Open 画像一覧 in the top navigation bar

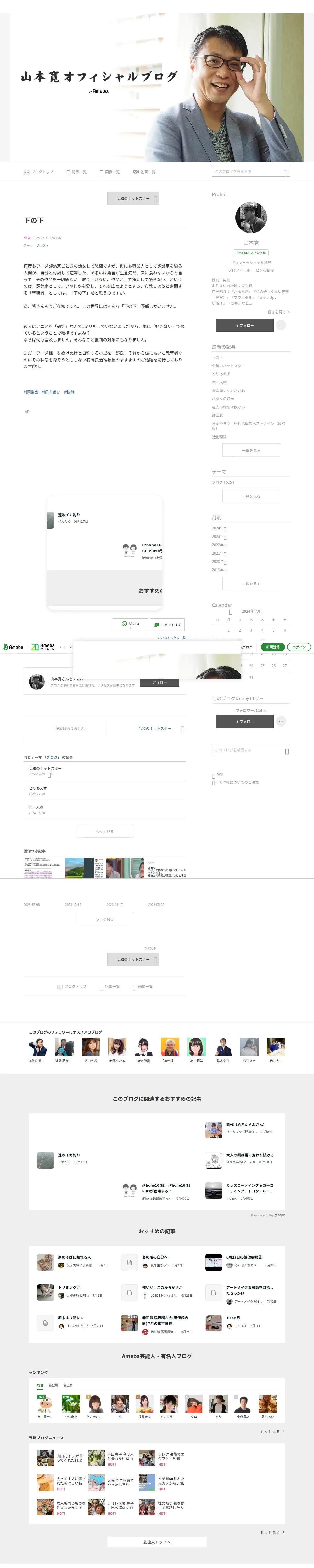[x=110, y=172]
